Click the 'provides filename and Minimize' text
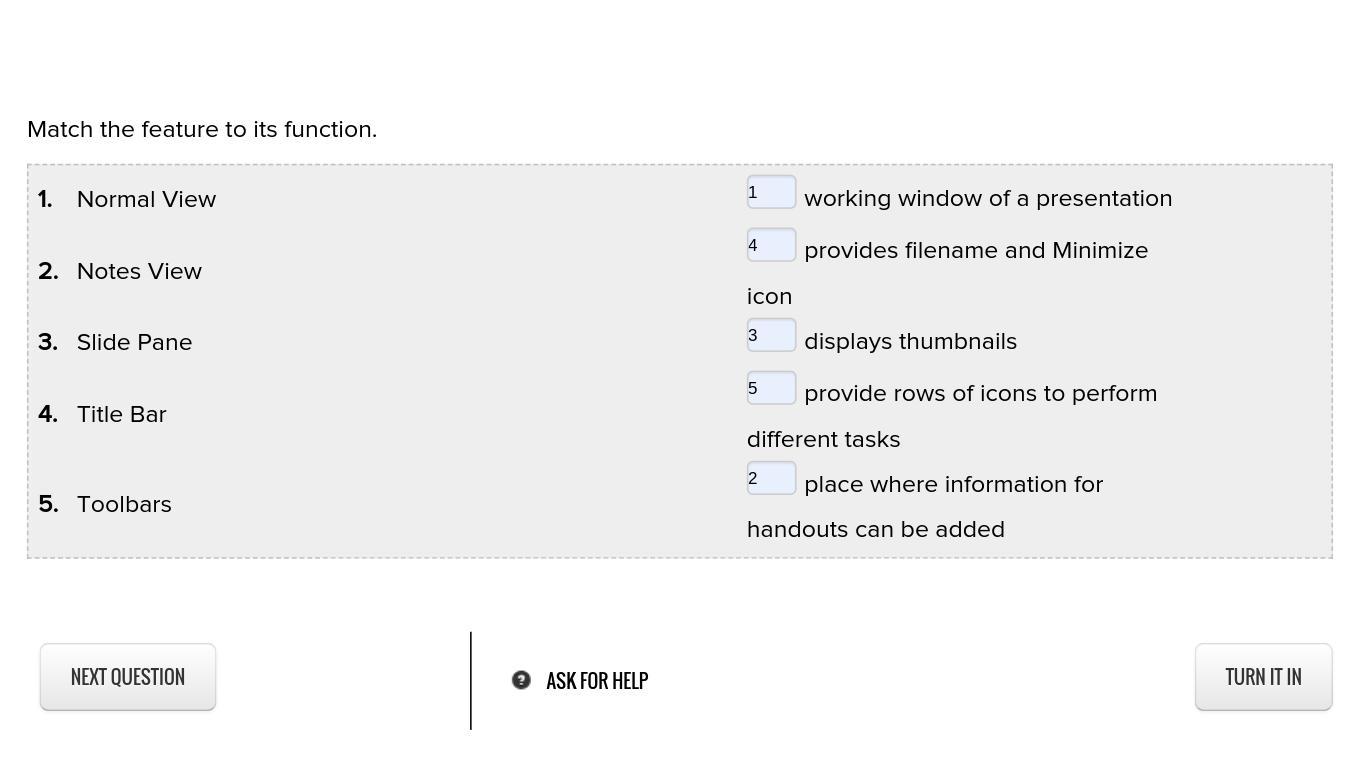Screen dimensions: 1366x768 click(x=976, y=250)
